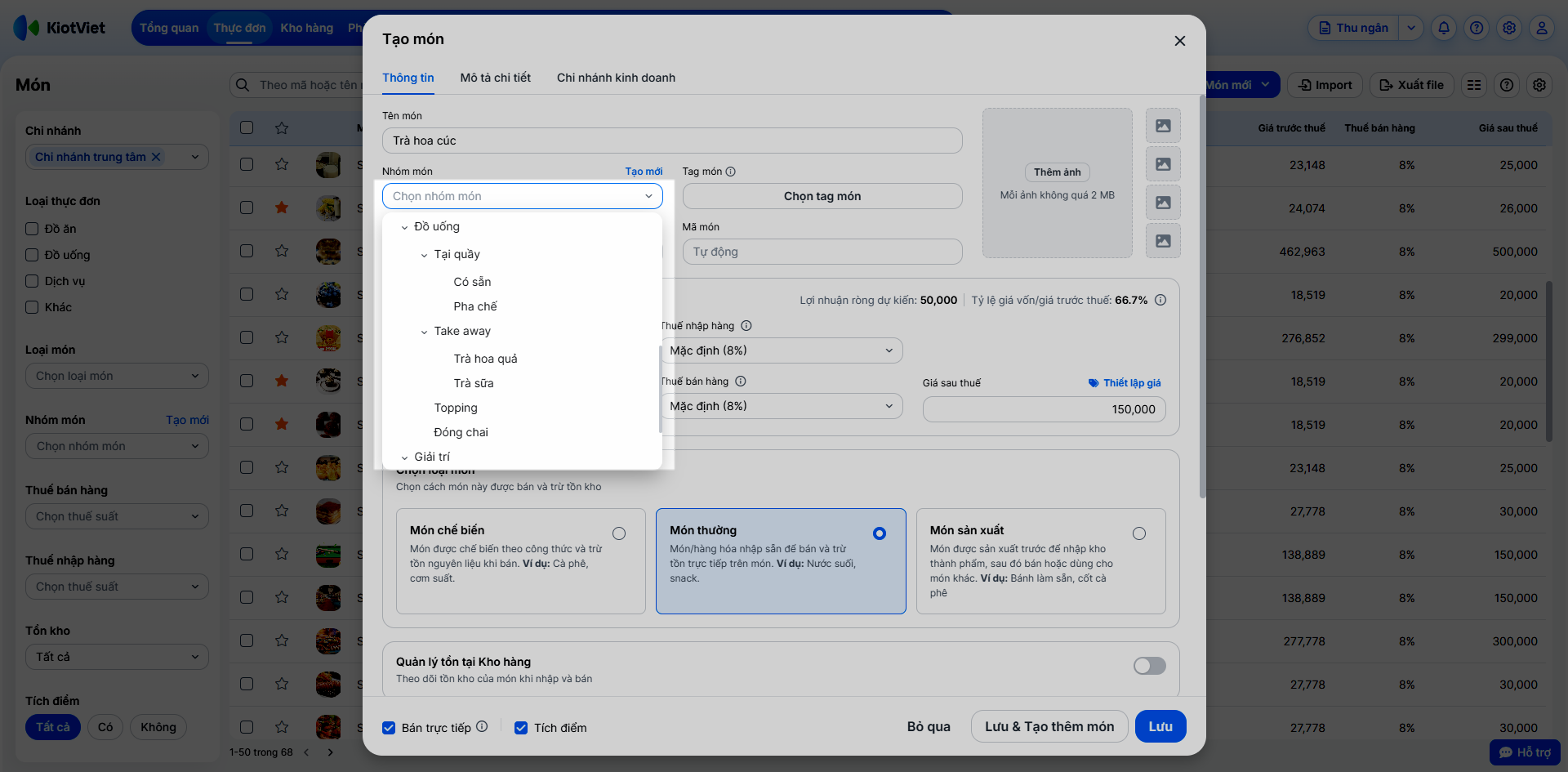Open the page settings gear icon
Image resolution: width=1568 pixels, height=772 pixels.
(1539, 85)
